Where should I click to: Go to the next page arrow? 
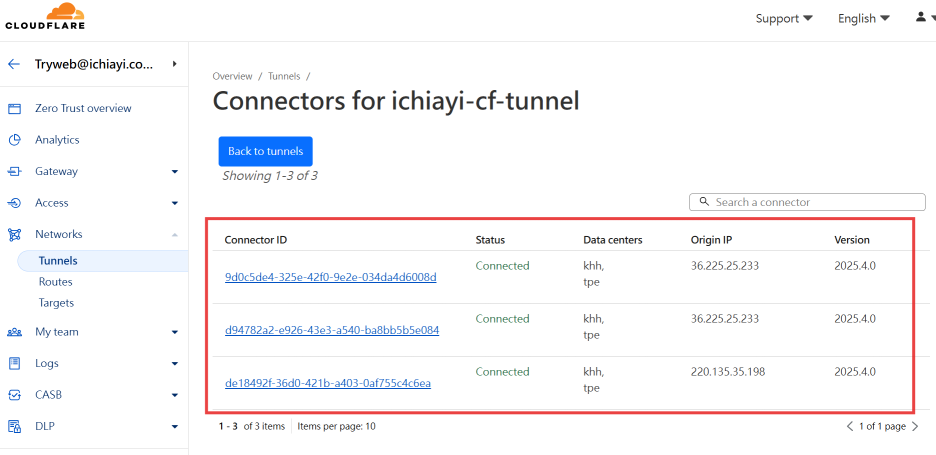(915, 426)
